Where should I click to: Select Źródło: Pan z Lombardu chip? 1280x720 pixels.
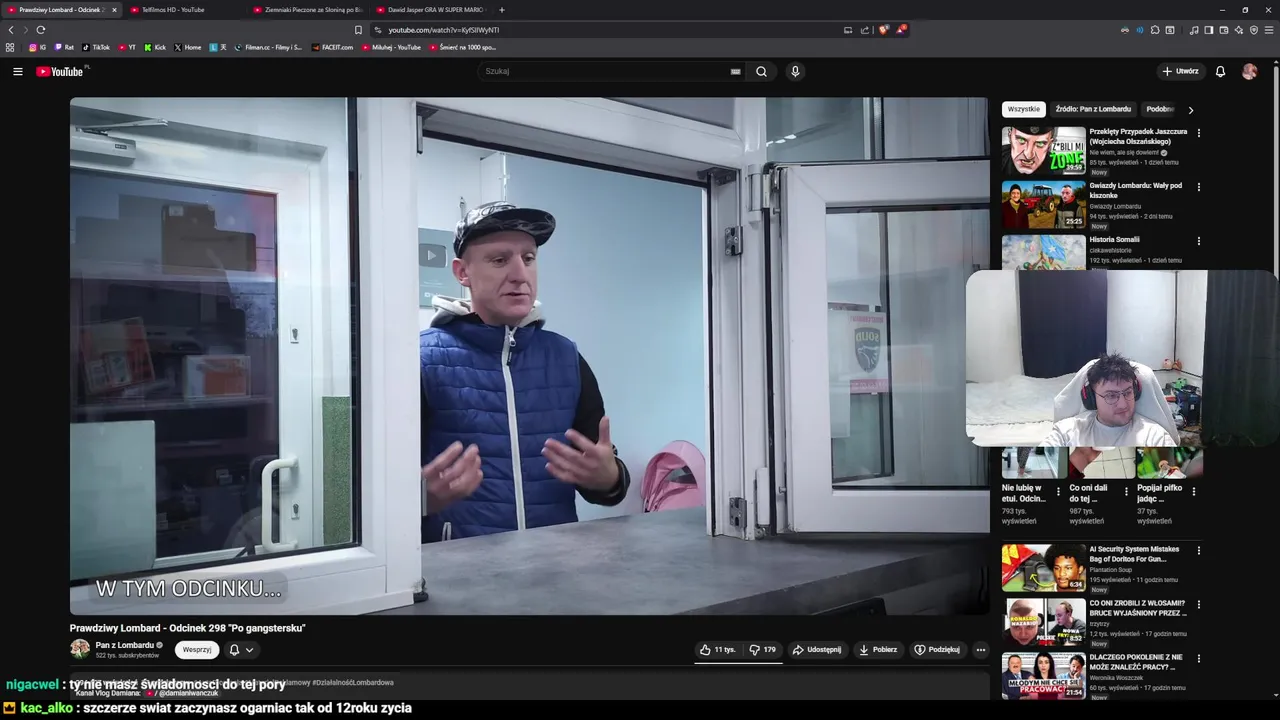coord(1093,109)
